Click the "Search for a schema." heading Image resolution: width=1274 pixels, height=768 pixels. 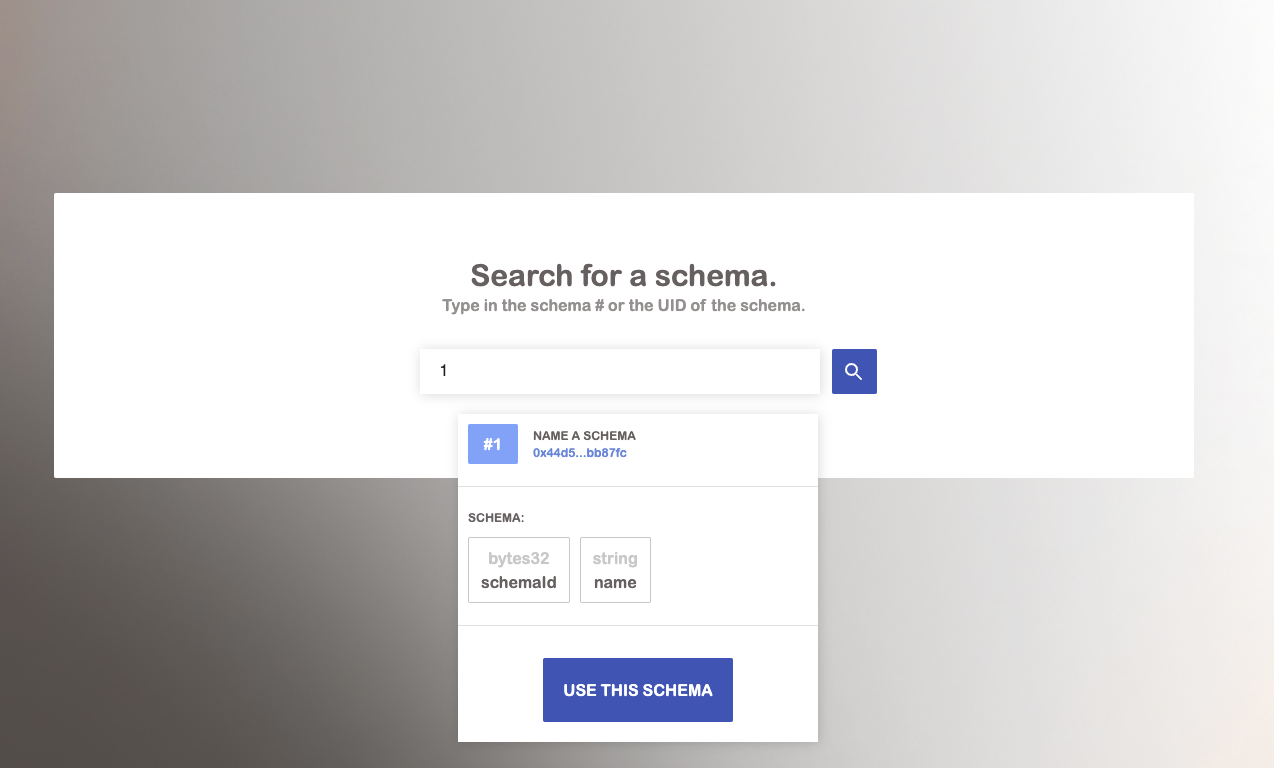623,275
